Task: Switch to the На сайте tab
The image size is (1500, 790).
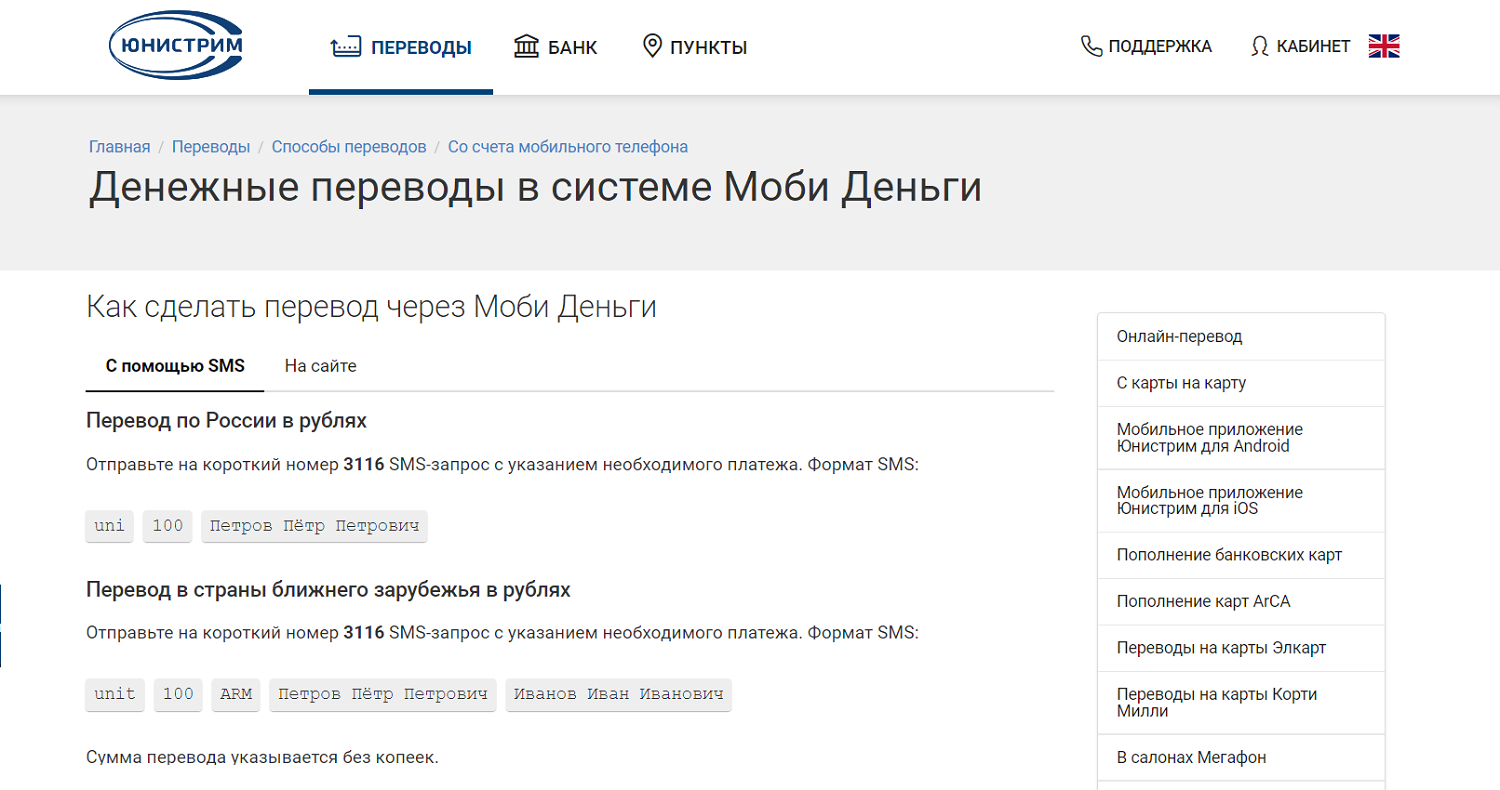Action: coord(320,366)
